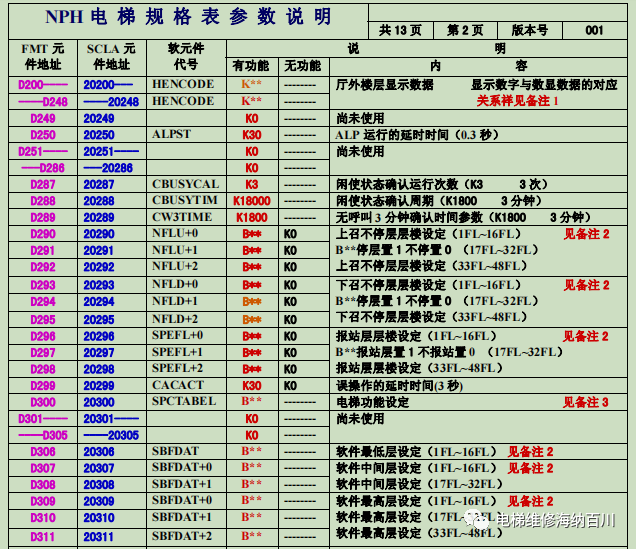
Task: Select address cell 'D309'
Action: coord(43,501)
